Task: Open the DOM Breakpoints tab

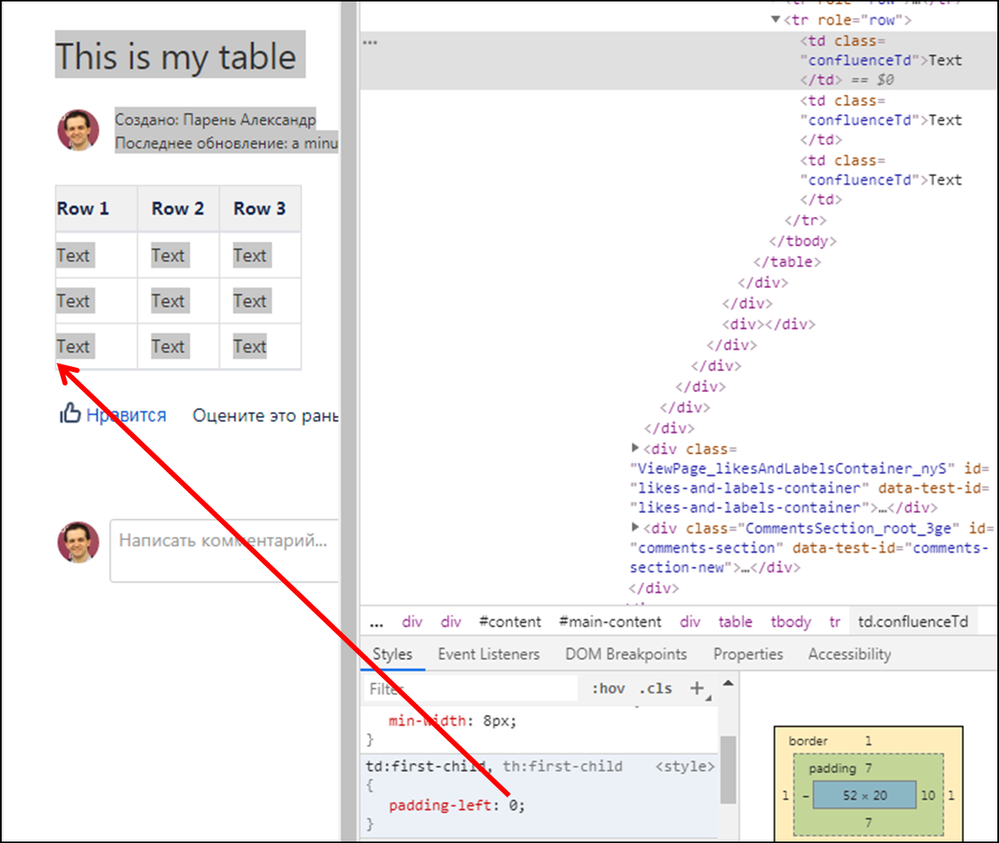Action: click(626, 654)
